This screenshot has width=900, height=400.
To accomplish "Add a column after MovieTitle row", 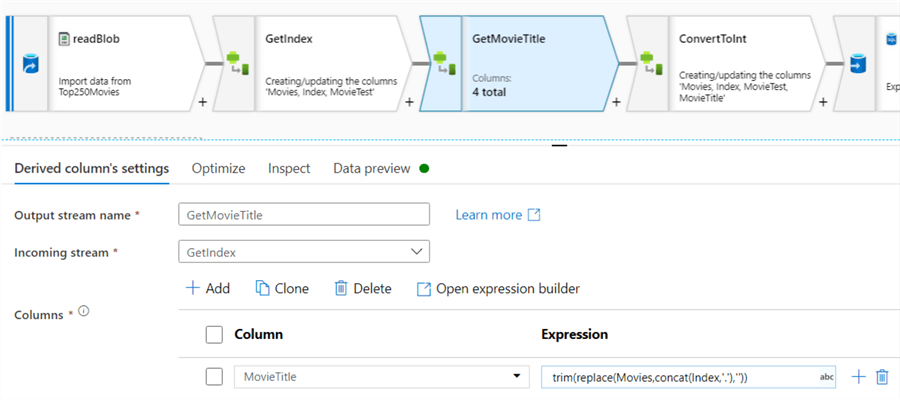I will (x=857, y=377).
